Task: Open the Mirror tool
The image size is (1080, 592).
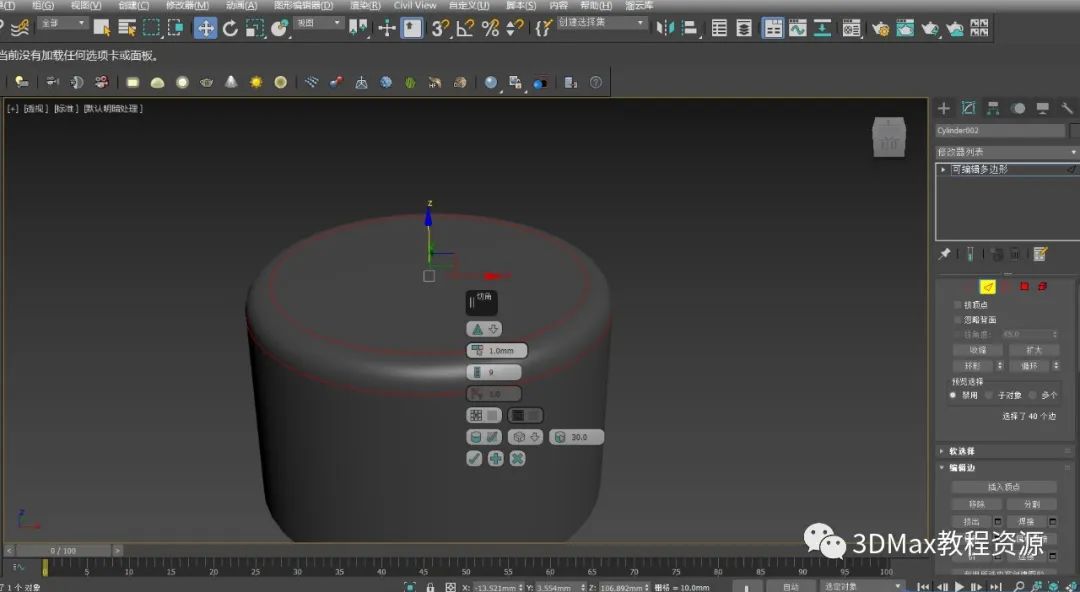Action: click(666, 28)
